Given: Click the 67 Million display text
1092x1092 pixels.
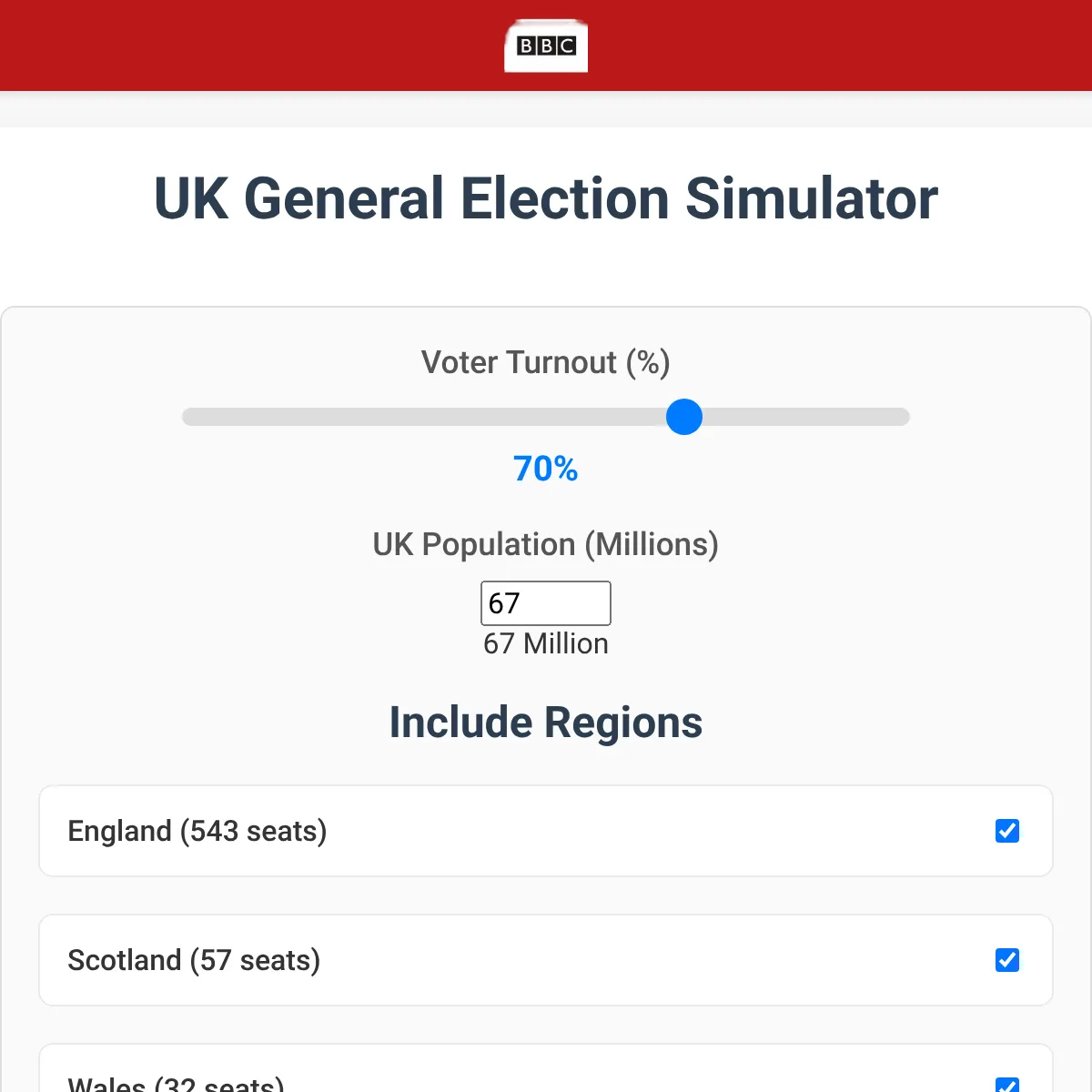Looking at the screenshot, I should [545, 644].
